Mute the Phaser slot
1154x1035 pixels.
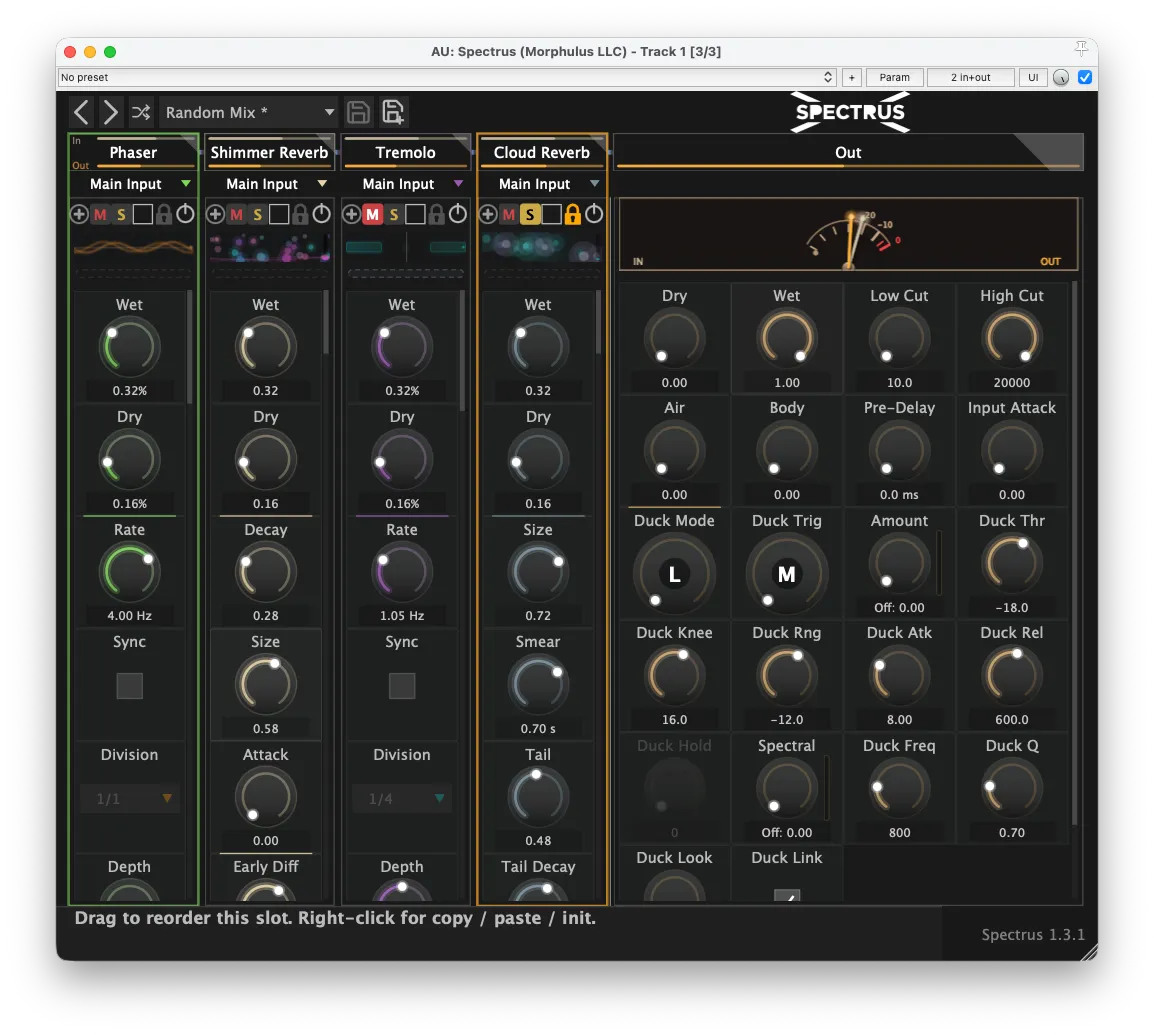(100, 214)
